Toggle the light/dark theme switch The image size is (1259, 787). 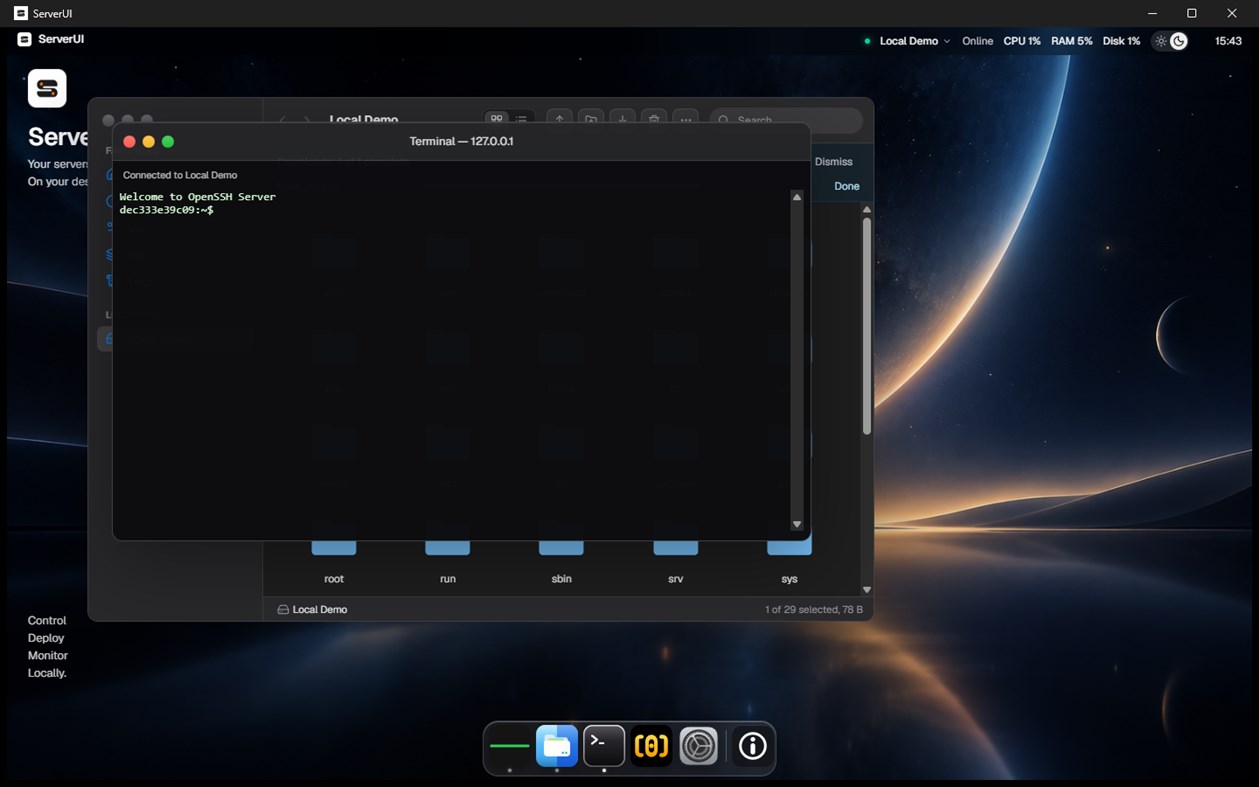click(1170, 41)
